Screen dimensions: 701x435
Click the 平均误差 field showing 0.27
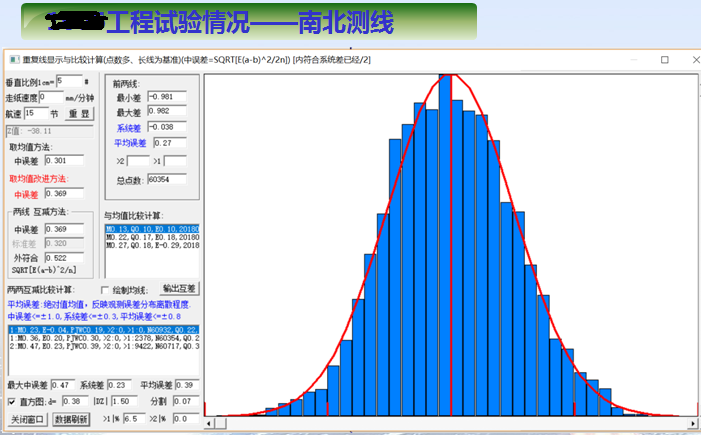[x=170, y=143]
